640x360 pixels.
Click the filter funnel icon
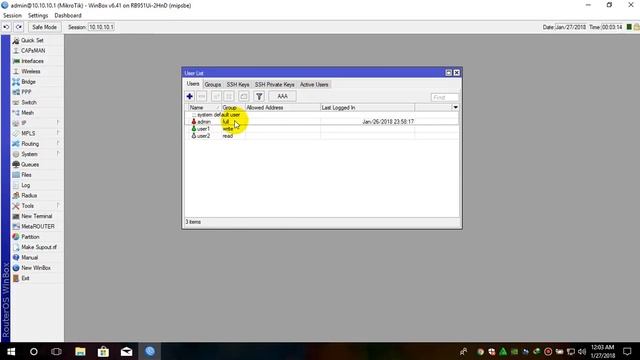pyautogui.click(x=259, y=96)
